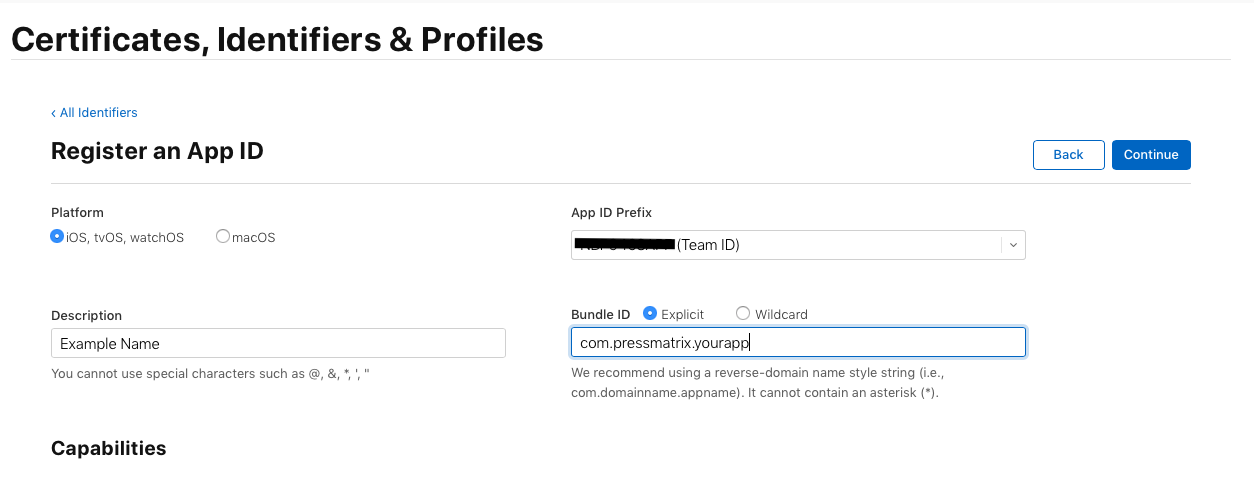Click the down arrow of Team ID selector
The height and width of the screenshot is (477, 1254).
pyautogui.click(x=1013, y=245)
